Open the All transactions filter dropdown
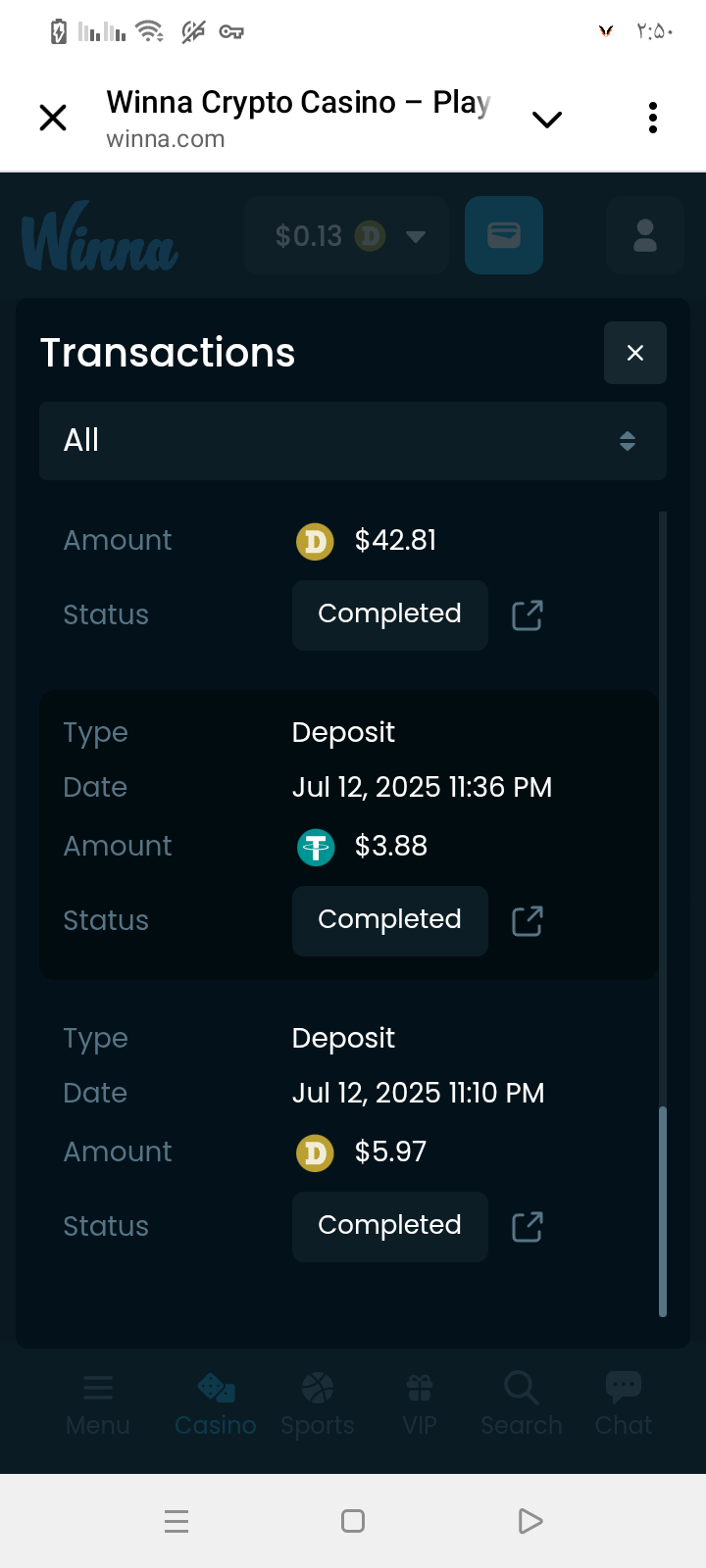 pyautogui.click(x=353, y=441)
